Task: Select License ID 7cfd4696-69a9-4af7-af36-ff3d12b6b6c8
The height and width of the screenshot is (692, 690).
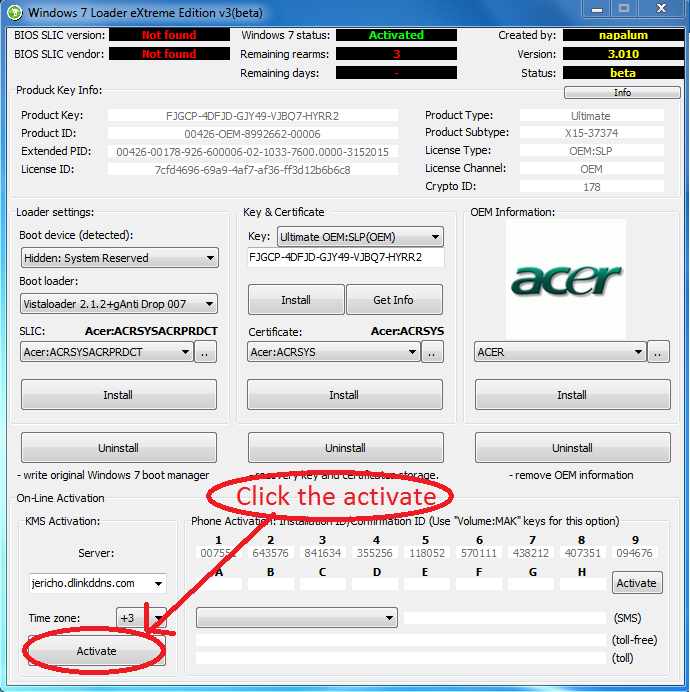Action: (x=253, y=170)
